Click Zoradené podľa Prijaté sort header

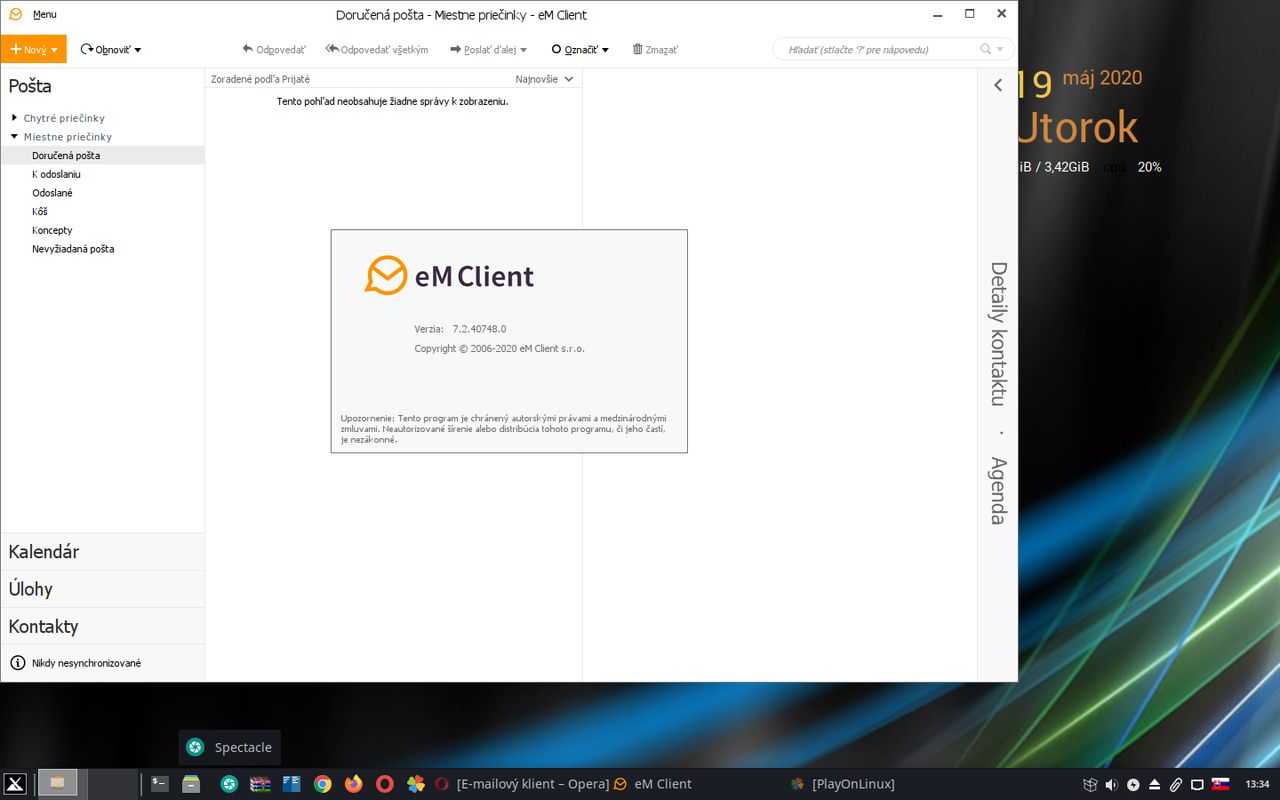pyautogui.click(x=260, y=79)
